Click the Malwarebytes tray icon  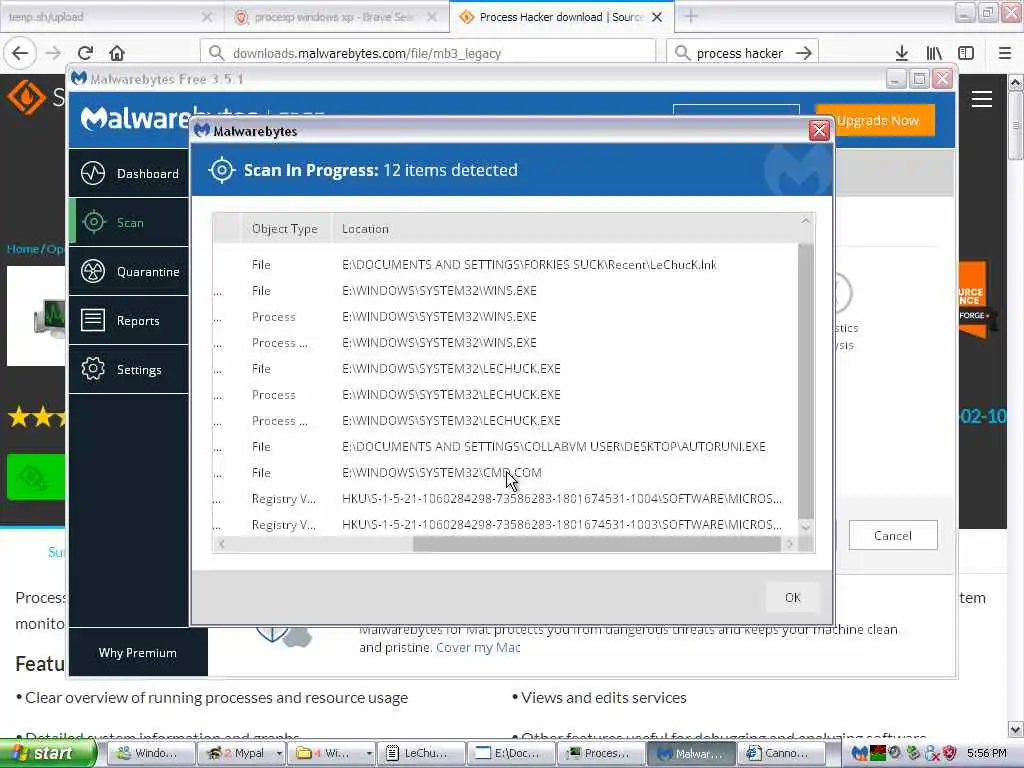coord(859,753)
